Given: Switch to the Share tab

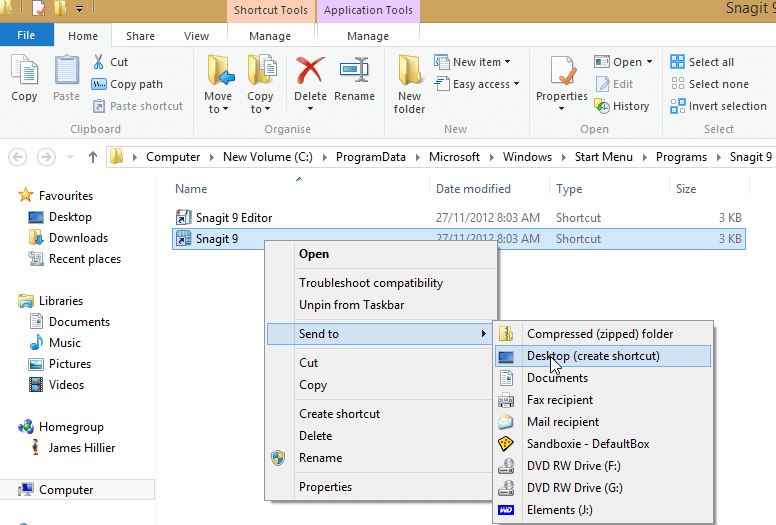Looking at the screenshot, I should [x=140, y=36].
